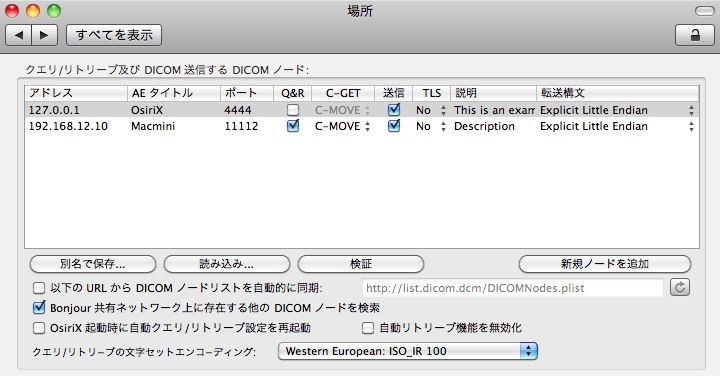The width and height of the screenshot is (720, 376).
Task: Click 読み込み... button
Action: [227, 264]
